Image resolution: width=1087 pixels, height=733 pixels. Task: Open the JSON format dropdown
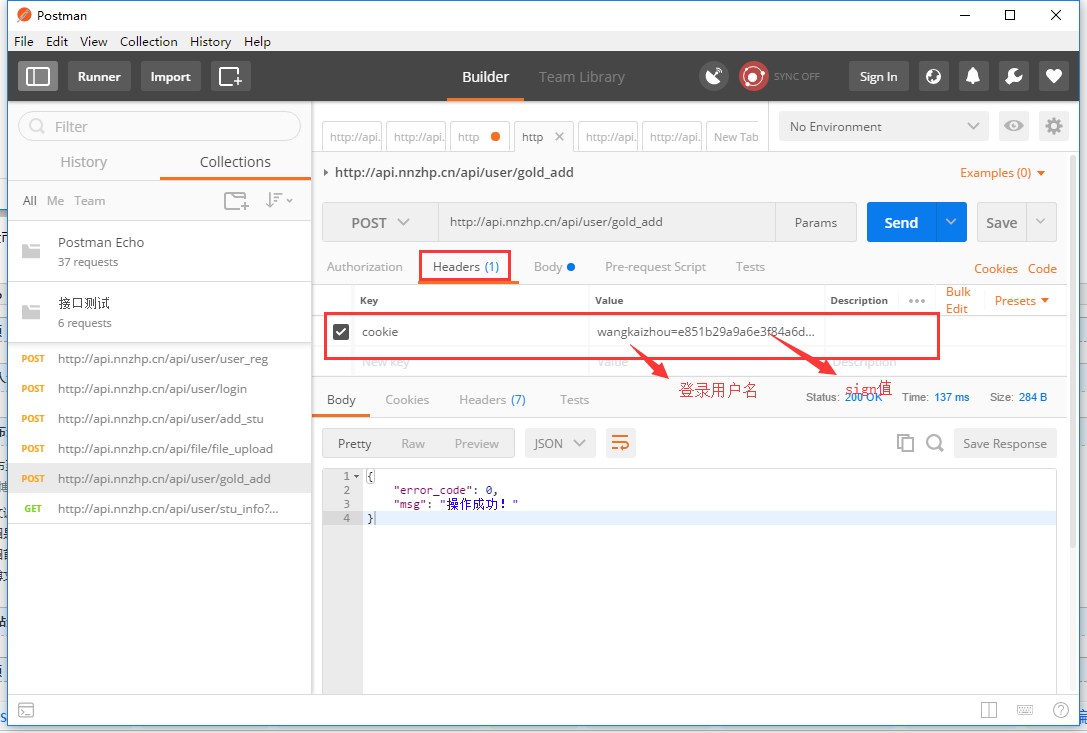pos(560,443)
